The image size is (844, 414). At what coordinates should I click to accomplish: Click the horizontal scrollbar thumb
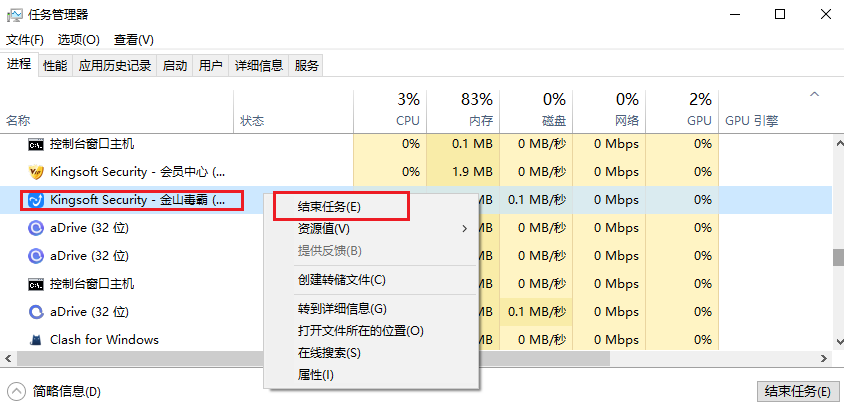[x=313, y=358]
